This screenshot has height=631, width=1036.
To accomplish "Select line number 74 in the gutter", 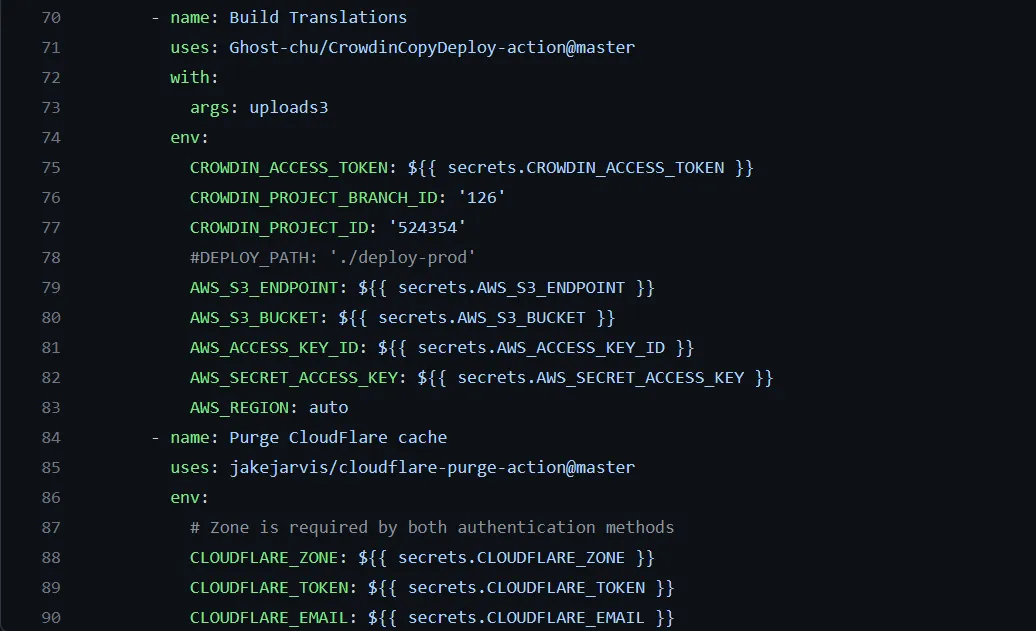I will pyautogui.click(x=50, y=137).
